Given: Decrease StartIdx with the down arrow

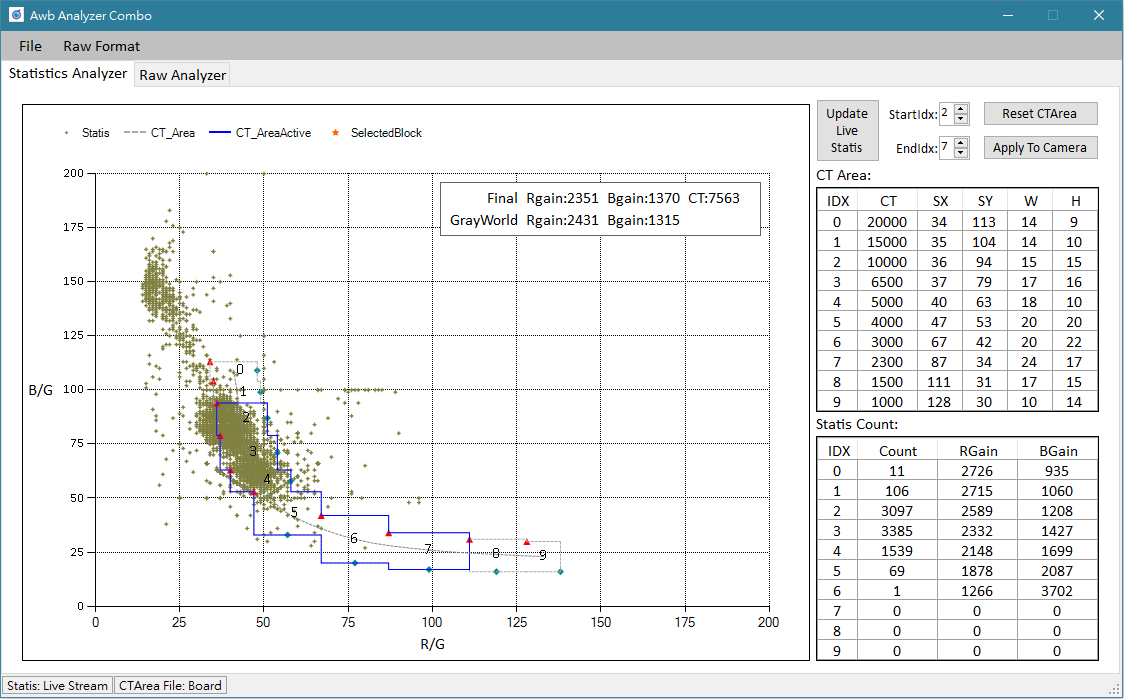Looking at the screenshot, I should pyautogui.click(x=961, y=119).
